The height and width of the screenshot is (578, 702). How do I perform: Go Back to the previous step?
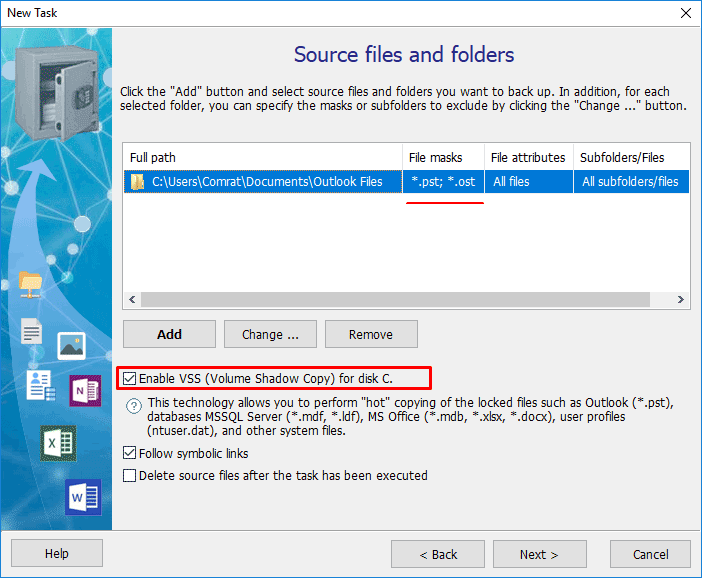coord(438,554)
